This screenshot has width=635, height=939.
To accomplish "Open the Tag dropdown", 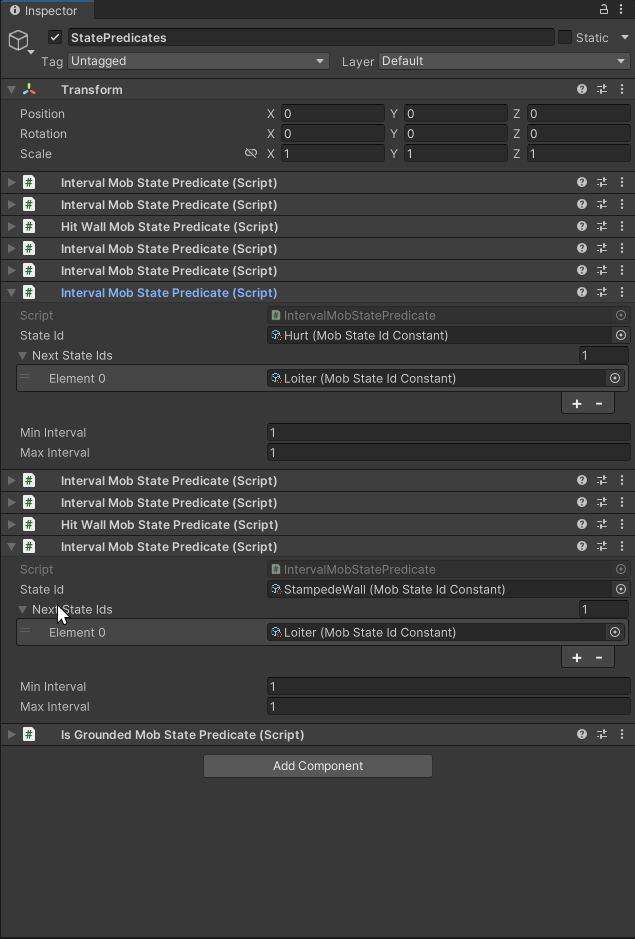I will click(x=197, y=61).
